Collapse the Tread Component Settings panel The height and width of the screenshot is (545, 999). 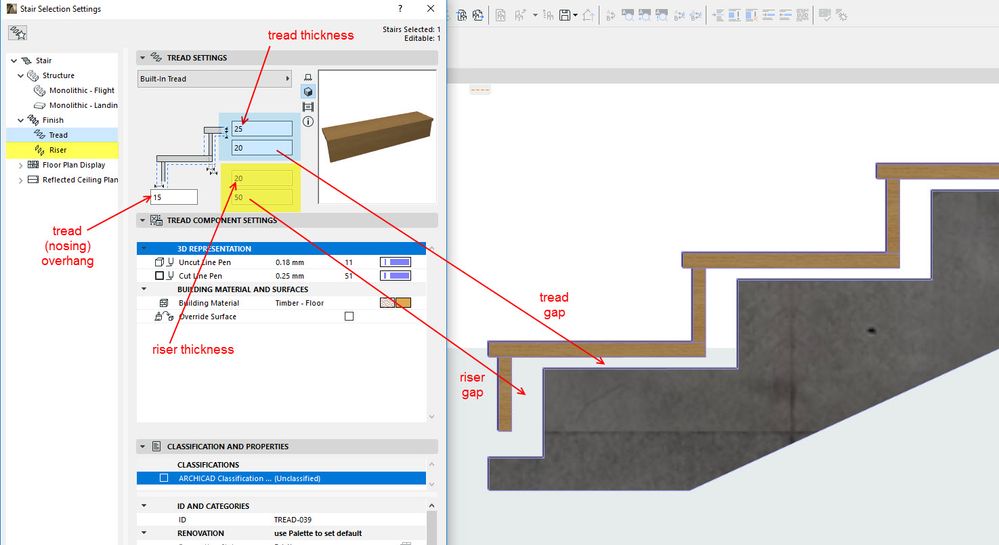143,220
